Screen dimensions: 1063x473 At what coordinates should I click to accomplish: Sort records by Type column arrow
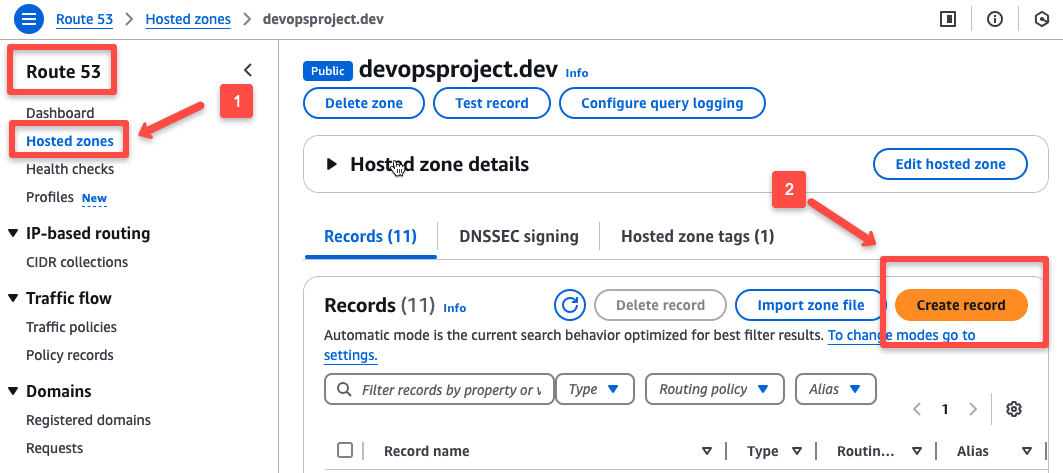coord(797,451)
